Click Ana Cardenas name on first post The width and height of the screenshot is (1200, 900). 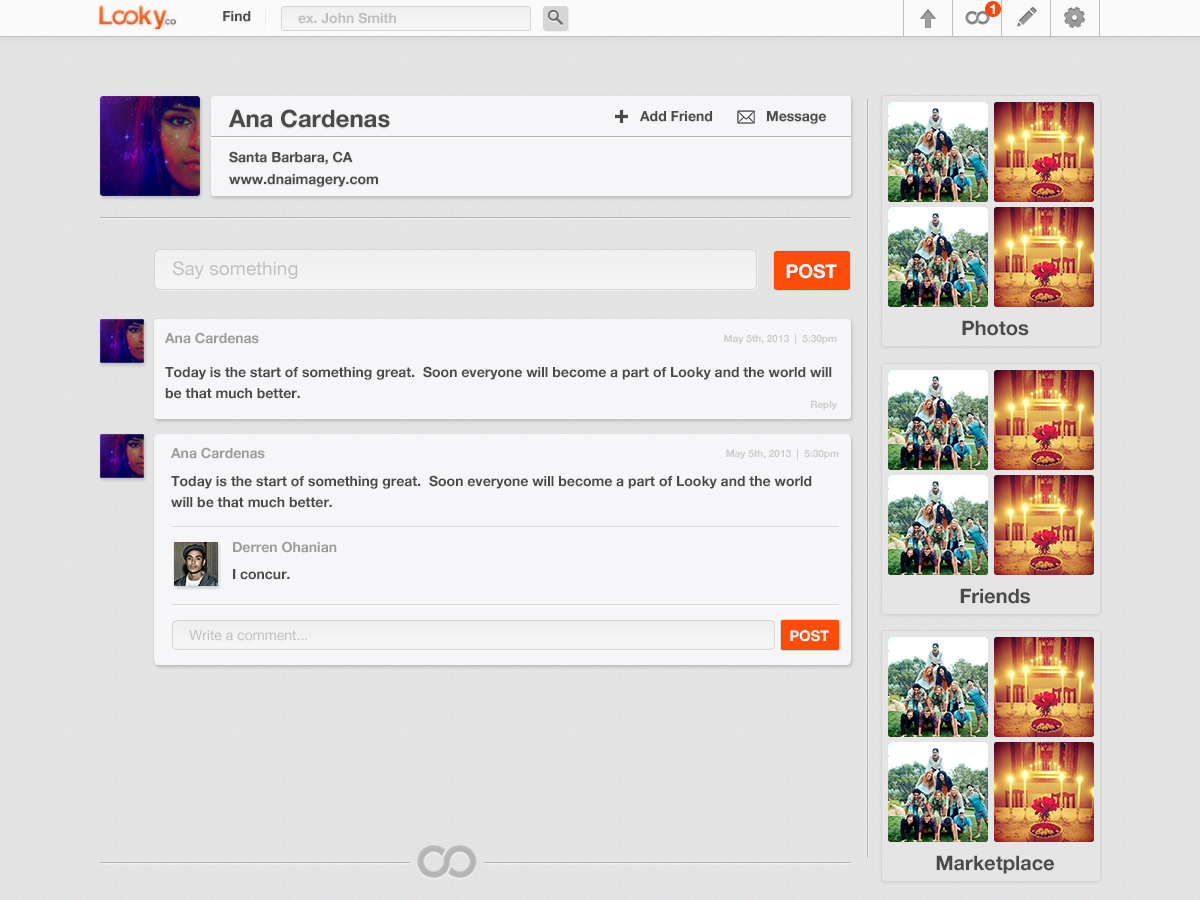coord(212,338)
